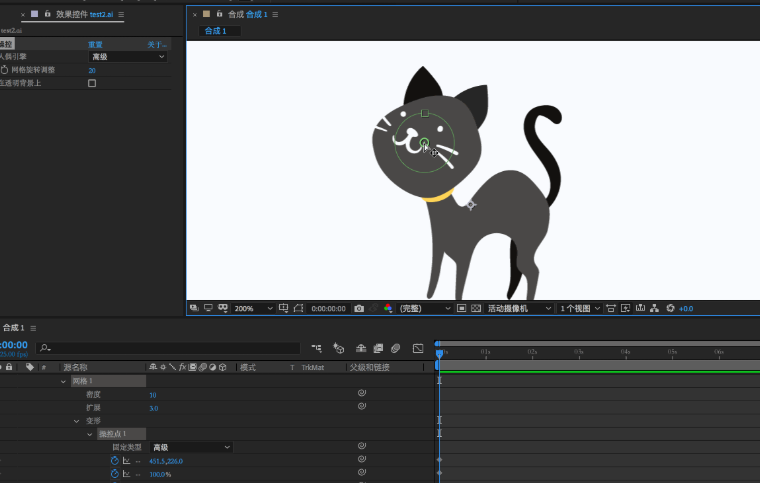Image resolution: width=760 pixels, height=483 pixels.
Task: Open show channel RGB color icon
Action: coord(388,308)
